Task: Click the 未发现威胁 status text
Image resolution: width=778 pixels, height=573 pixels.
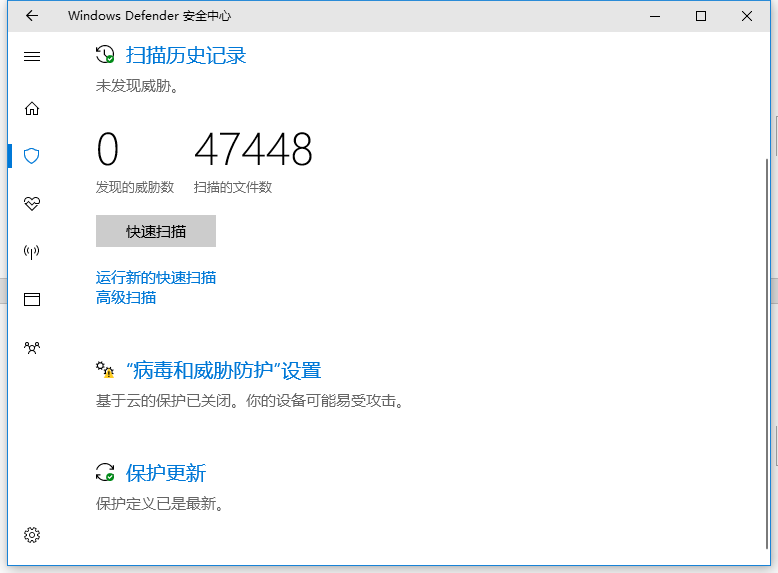Action: tap(137, 86)
